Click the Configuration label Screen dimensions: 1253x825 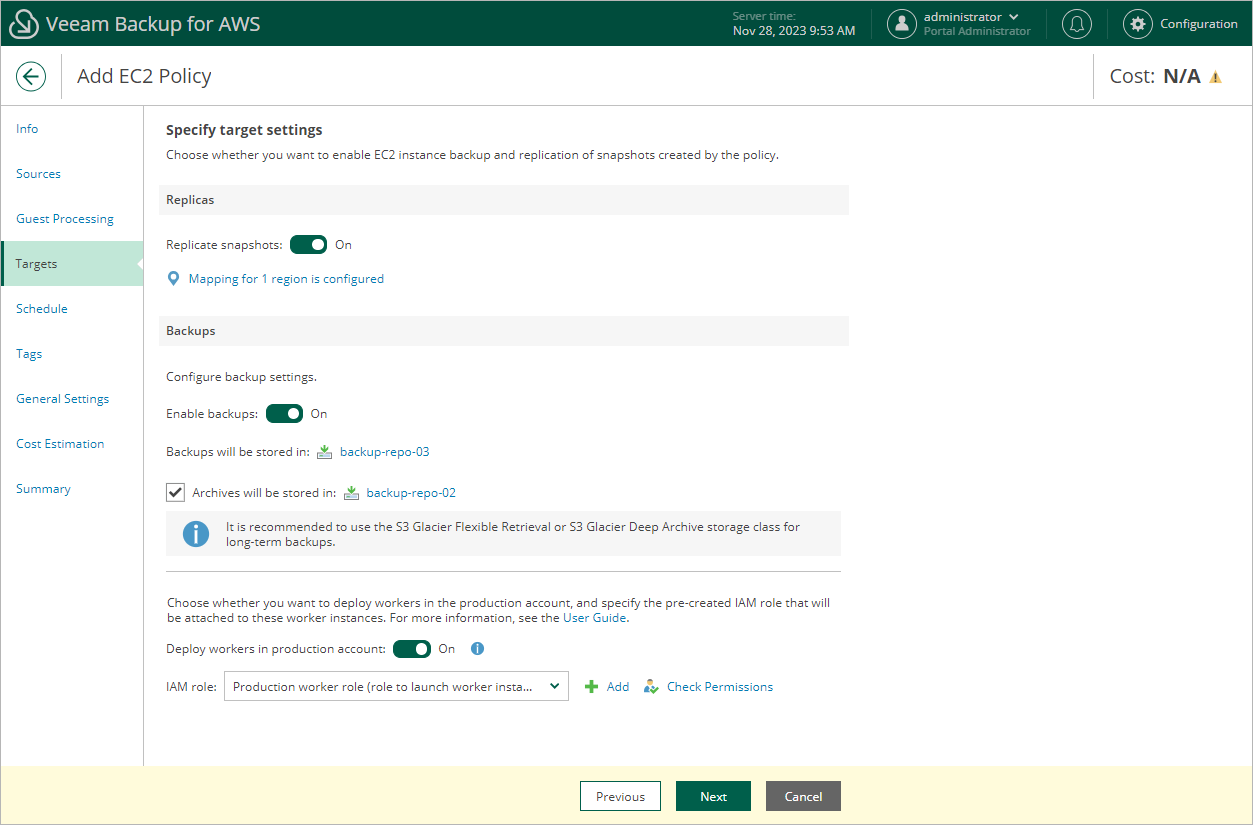1199,24
